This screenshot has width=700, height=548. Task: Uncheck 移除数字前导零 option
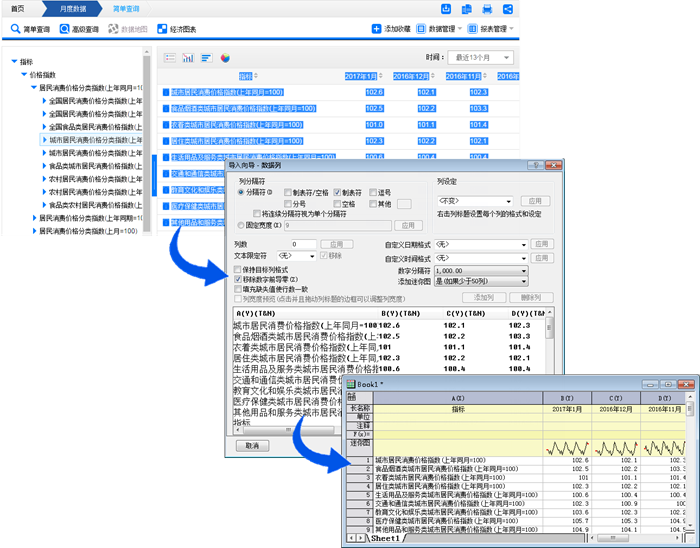[238, 279]
